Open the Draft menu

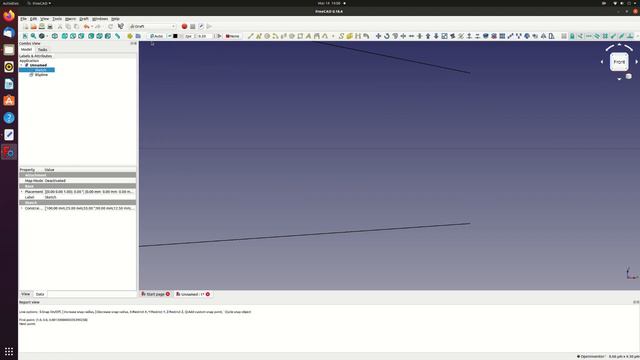84,19
